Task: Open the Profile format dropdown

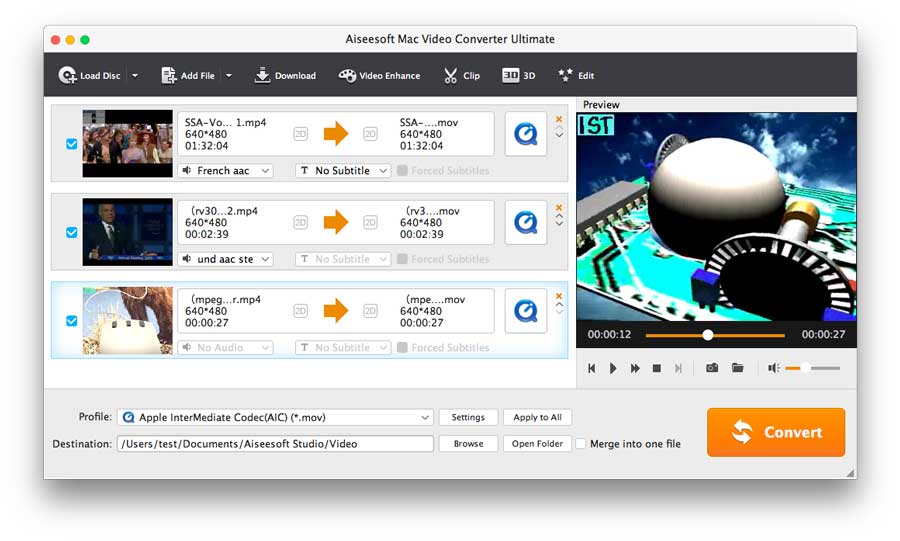Action: point(275,417)
